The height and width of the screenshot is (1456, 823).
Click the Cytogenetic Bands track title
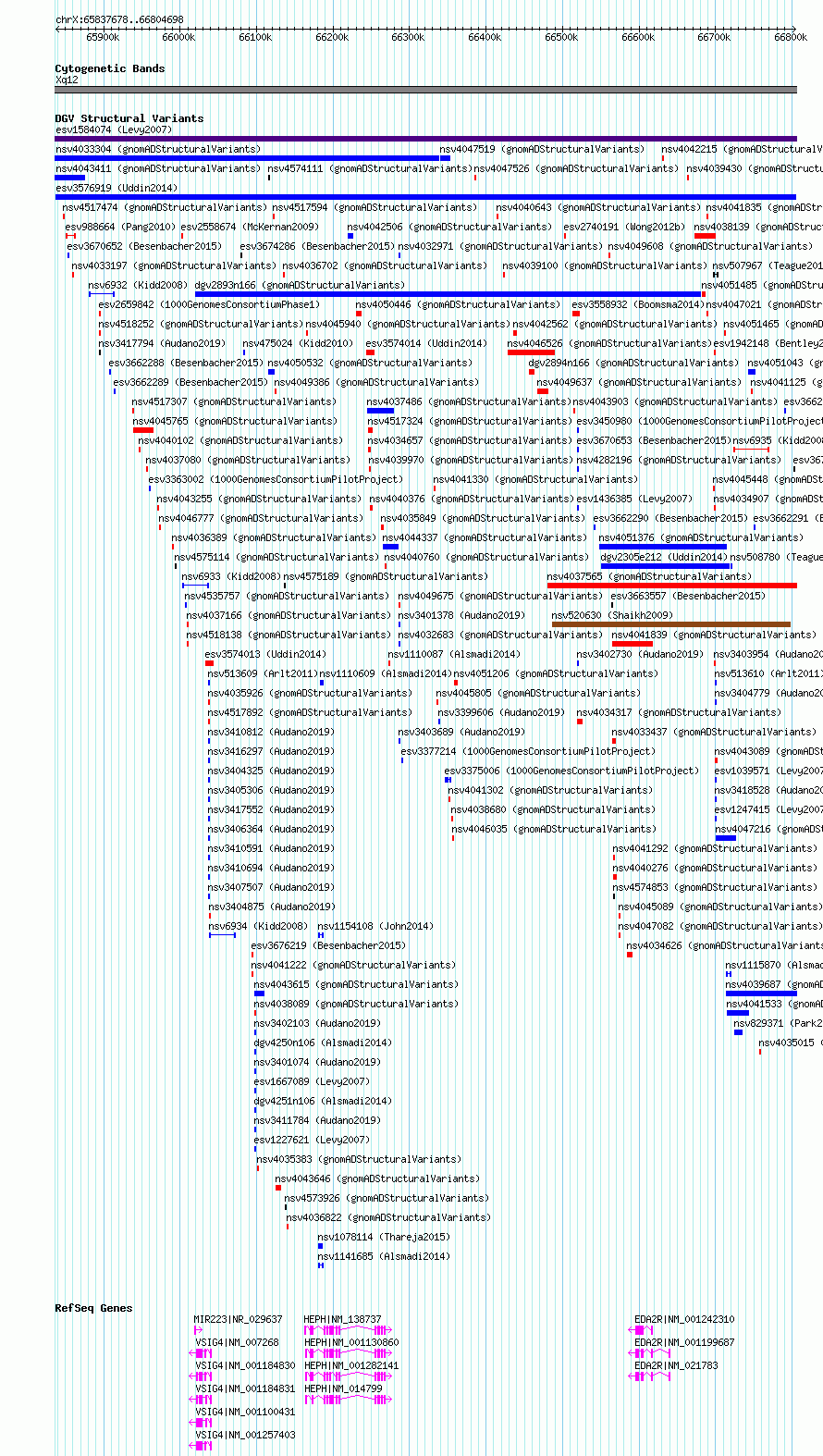pyautogui.click(x=109, y=68)
